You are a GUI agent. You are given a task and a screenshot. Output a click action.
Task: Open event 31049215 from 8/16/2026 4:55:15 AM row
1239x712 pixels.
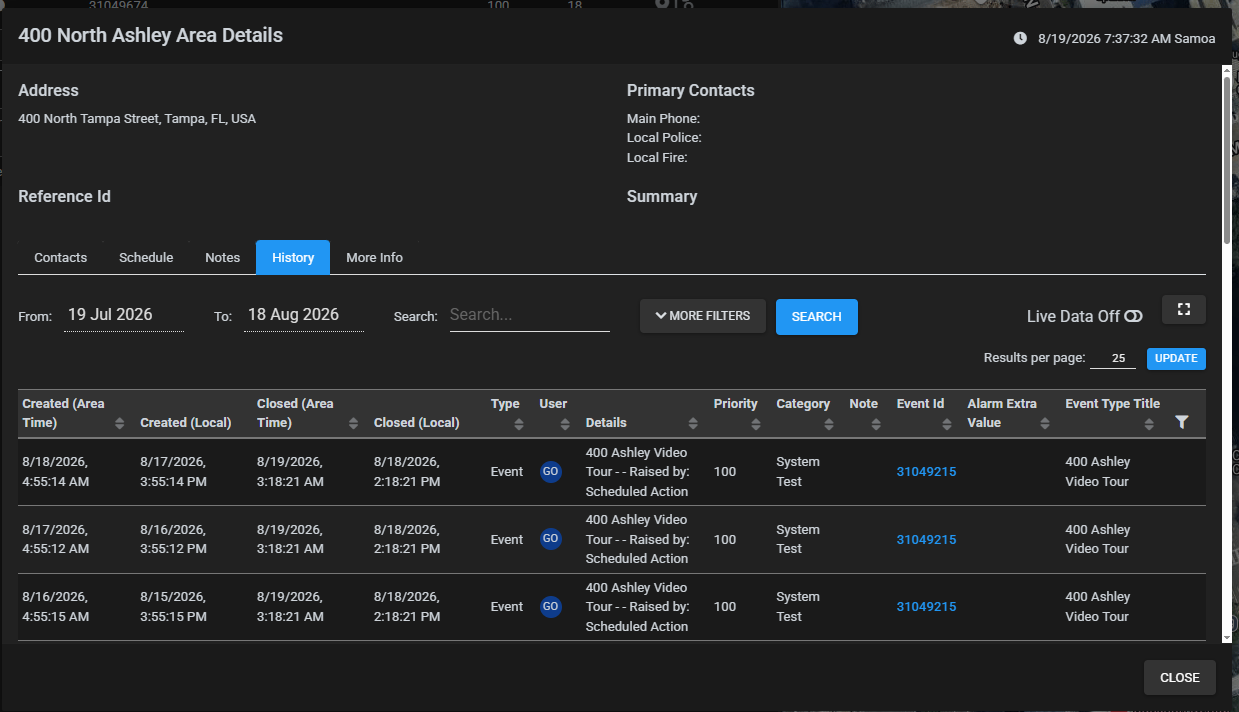(926, 606)
